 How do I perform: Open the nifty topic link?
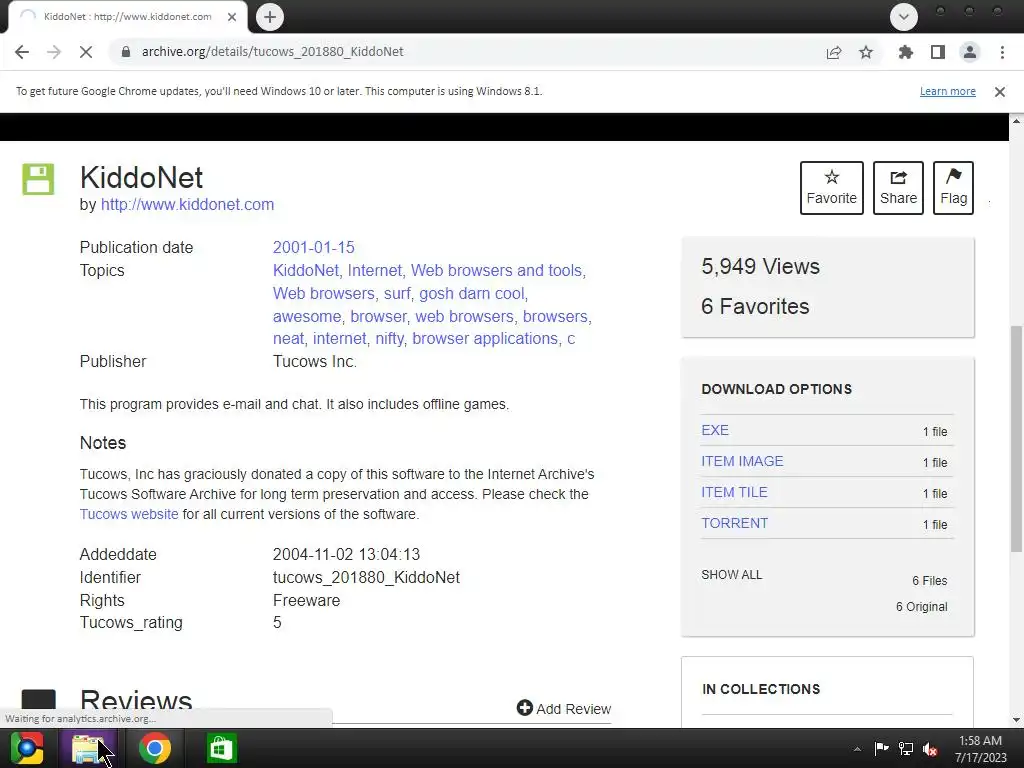390,338
